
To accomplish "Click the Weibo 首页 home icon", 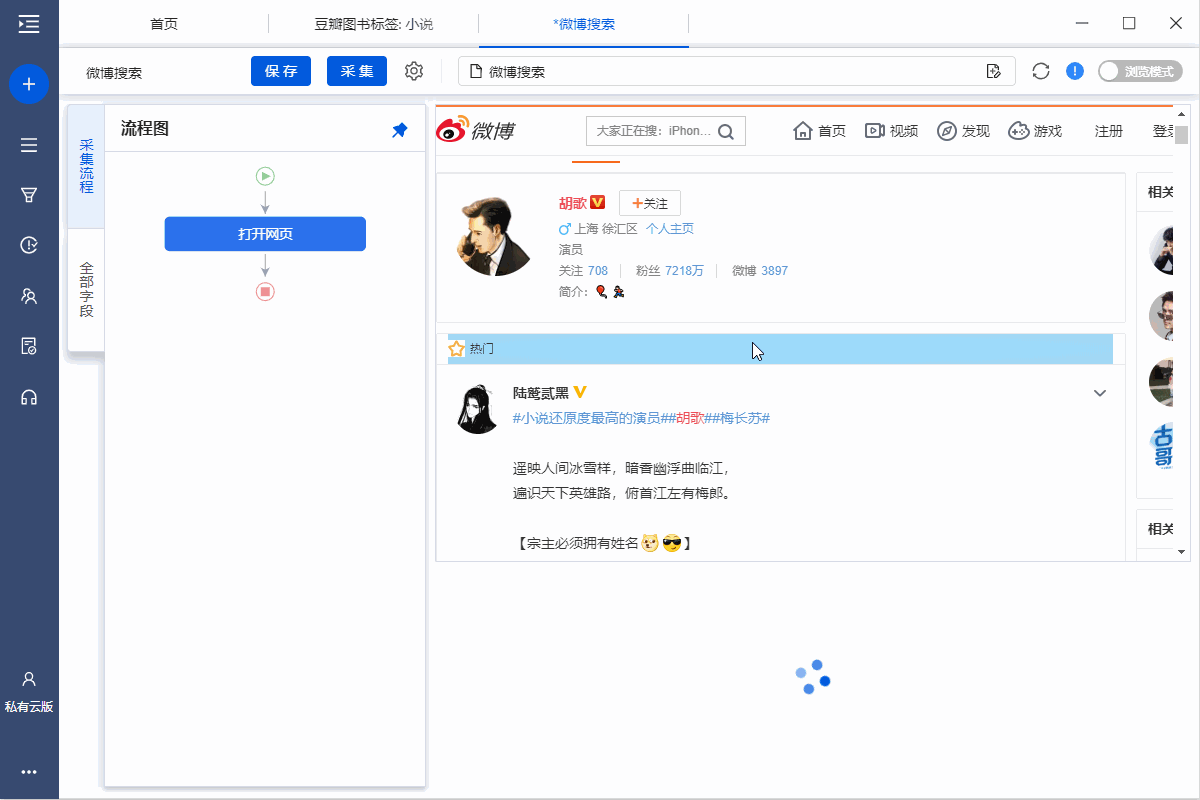I will [x=802, y=131].
